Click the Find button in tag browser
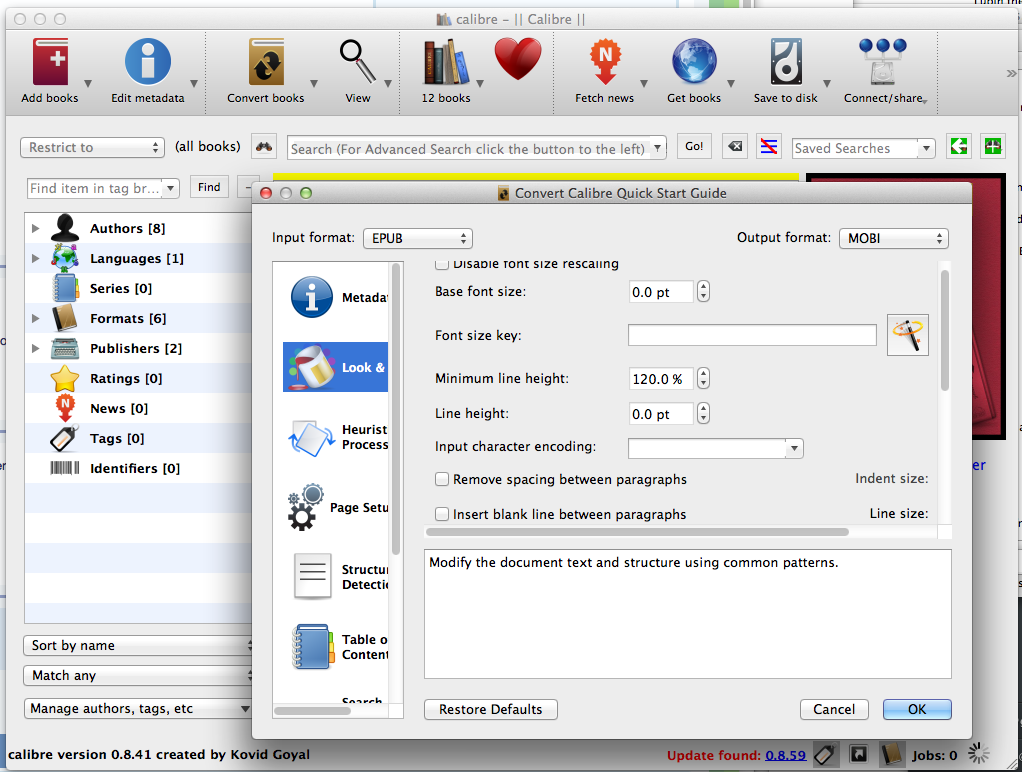 click(x=209, y=188)
